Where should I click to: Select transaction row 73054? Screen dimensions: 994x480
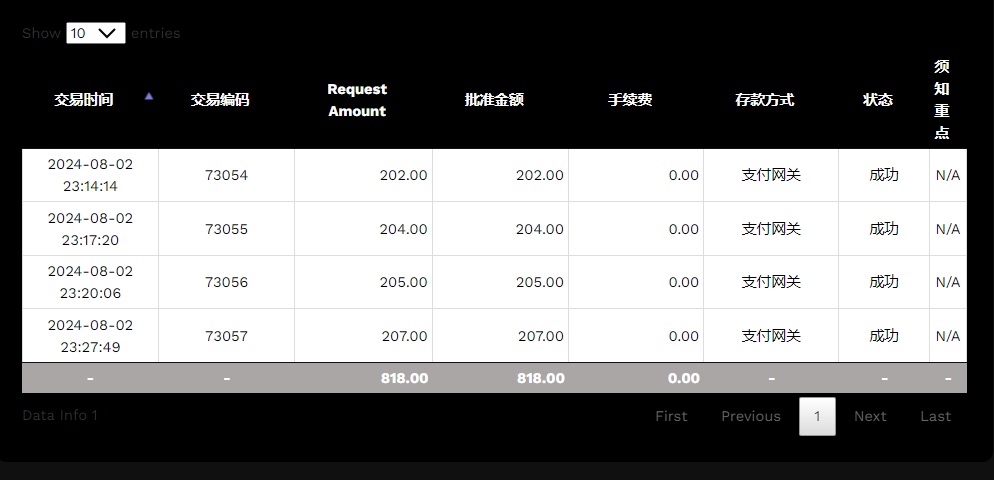point(226,175)
